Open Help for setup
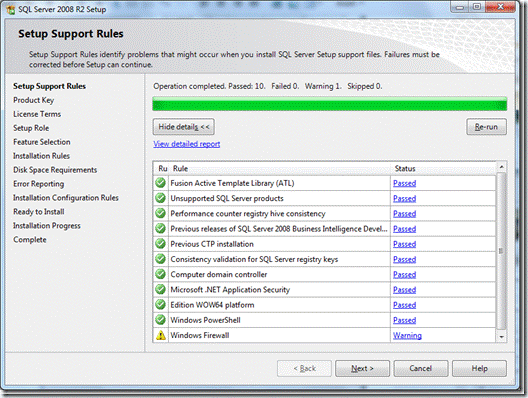Screen dimensions: 528x398 (x=479, y=368)
